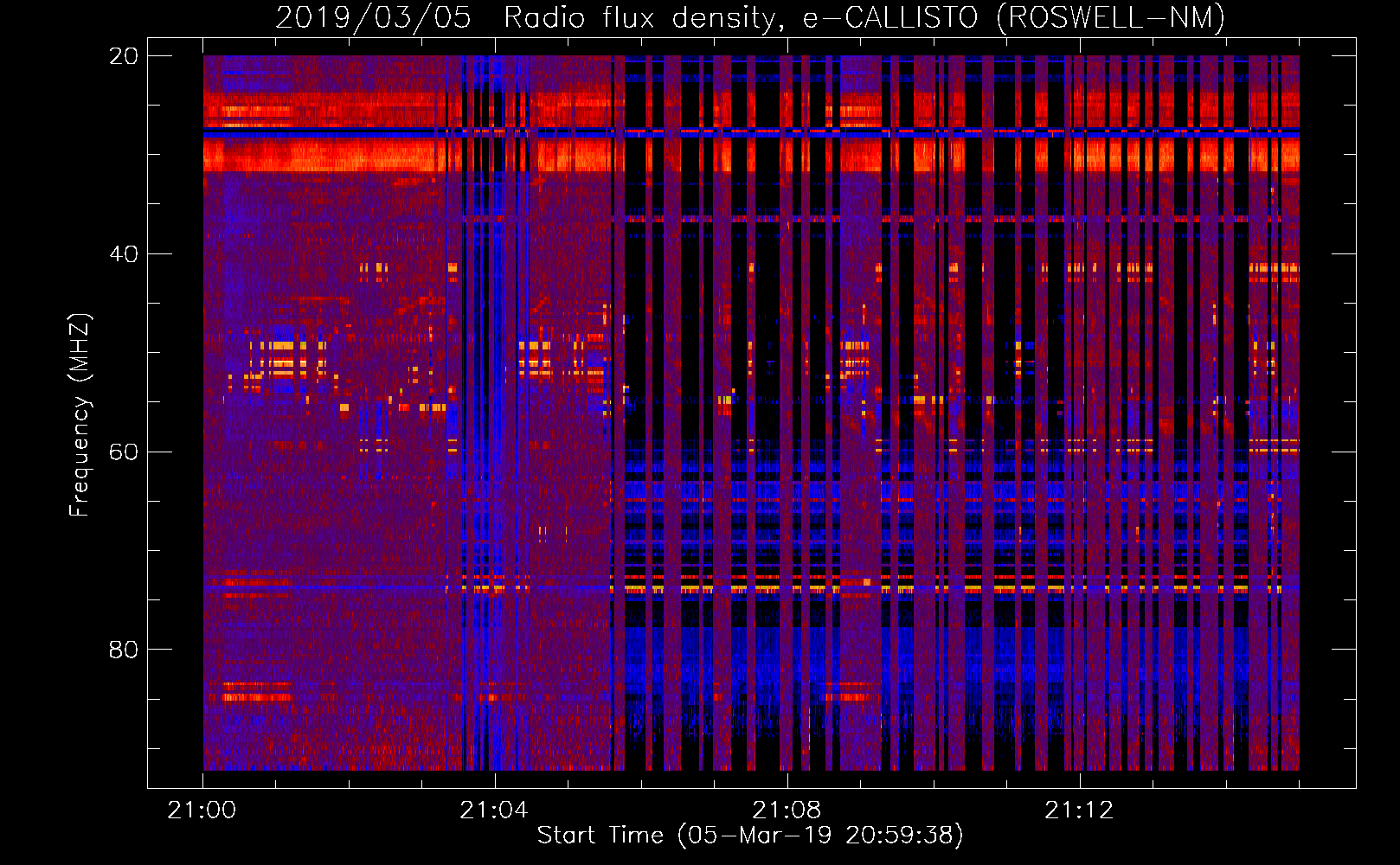Click the '21:04' time tick label
The image size is (1400, 865).
pyautogui.click(x=494, y=811)
